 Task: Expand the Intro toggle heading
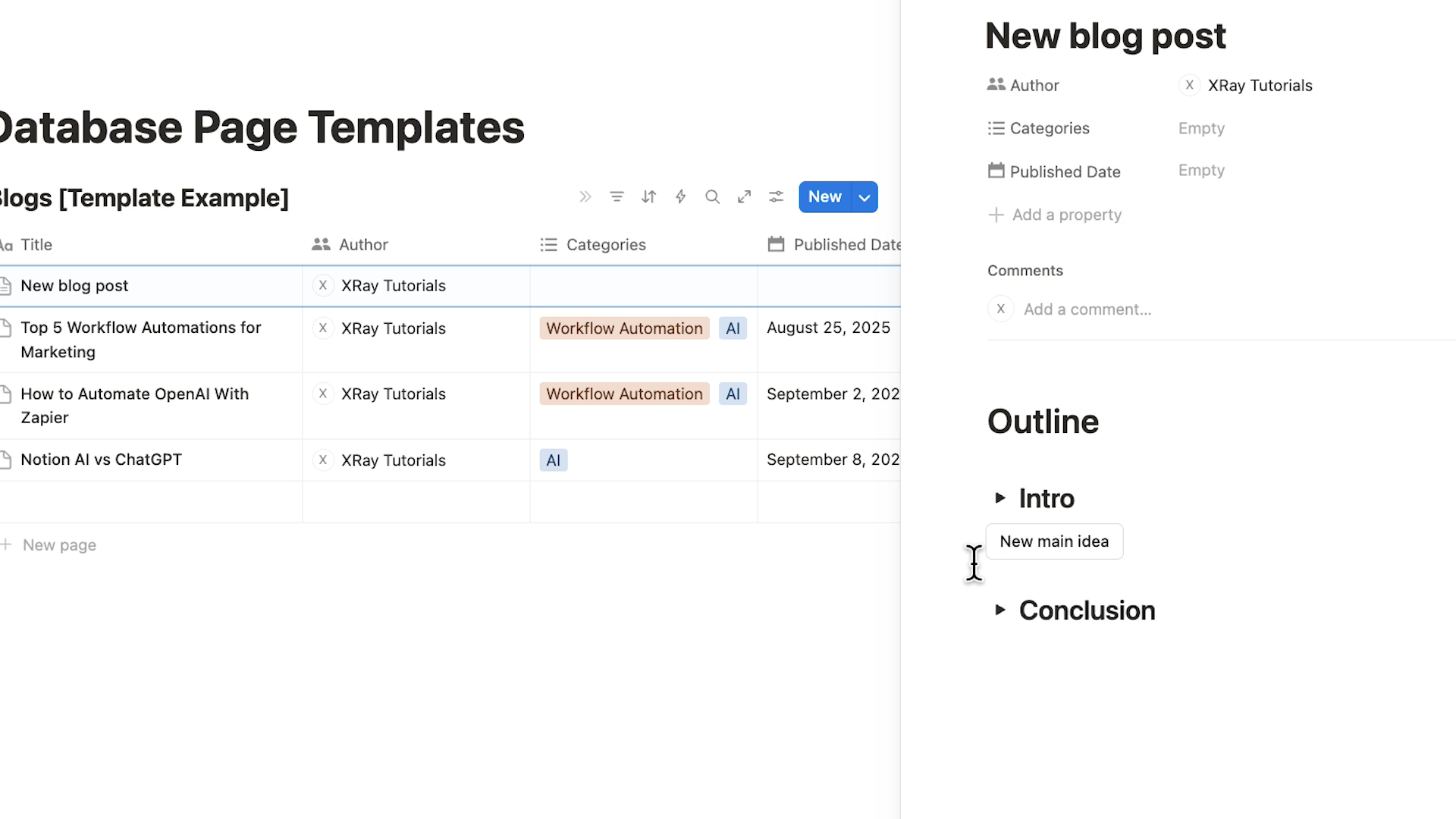pyautogui.click(x=999, y=498)
